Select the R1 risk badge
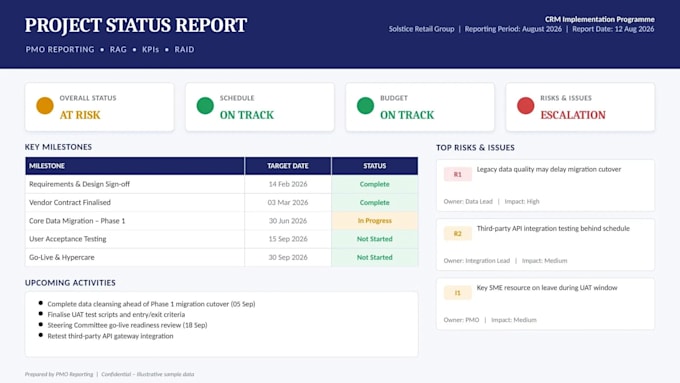The width and height of the screenshot is (680, 383). 458,174
